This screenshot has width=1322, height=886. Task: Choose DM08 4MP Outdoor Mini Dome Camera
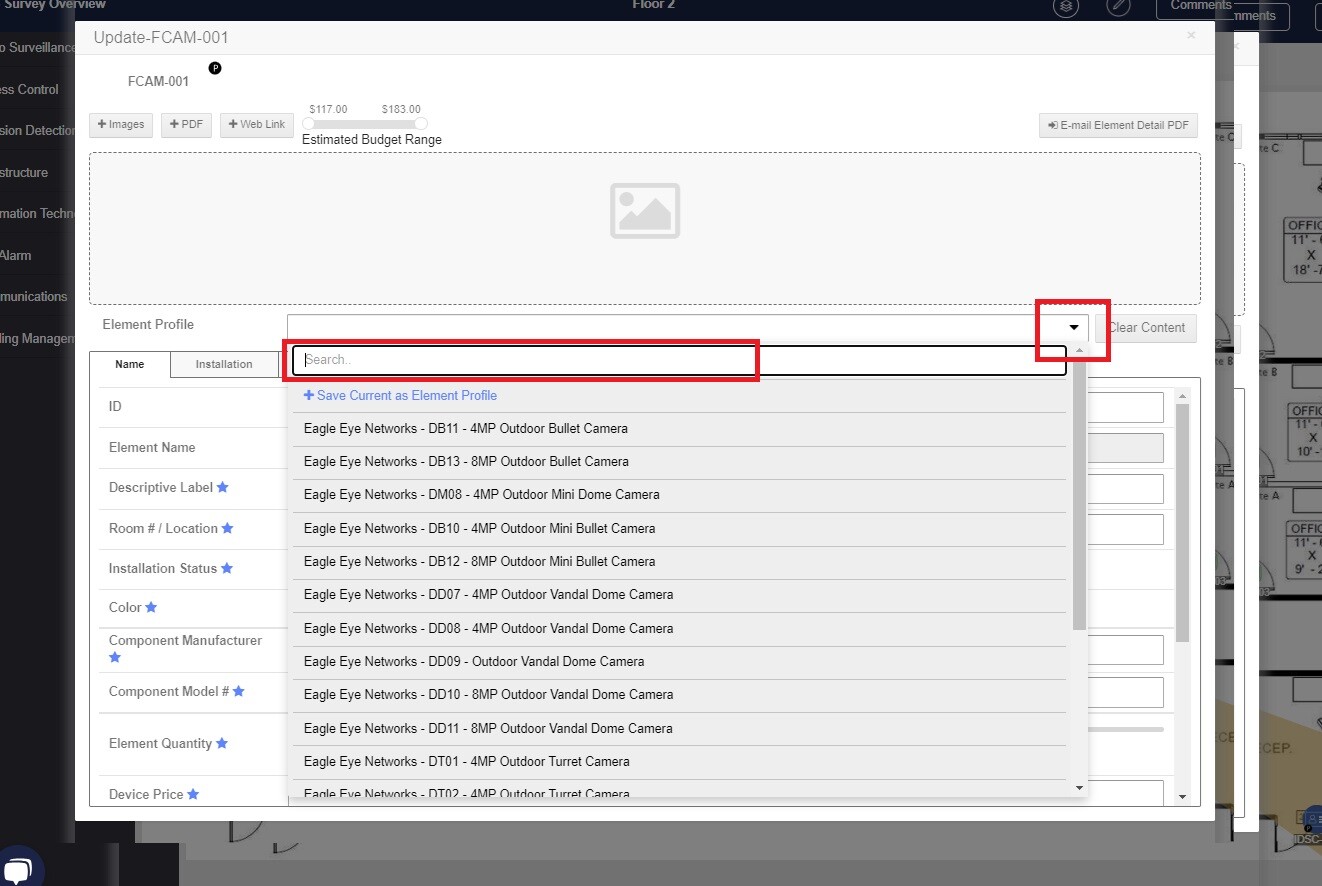(481, 495)
